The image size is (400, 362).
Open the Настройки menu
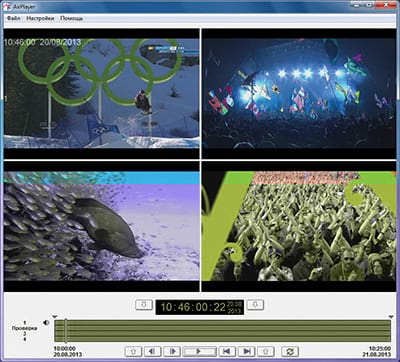[40, 19]
